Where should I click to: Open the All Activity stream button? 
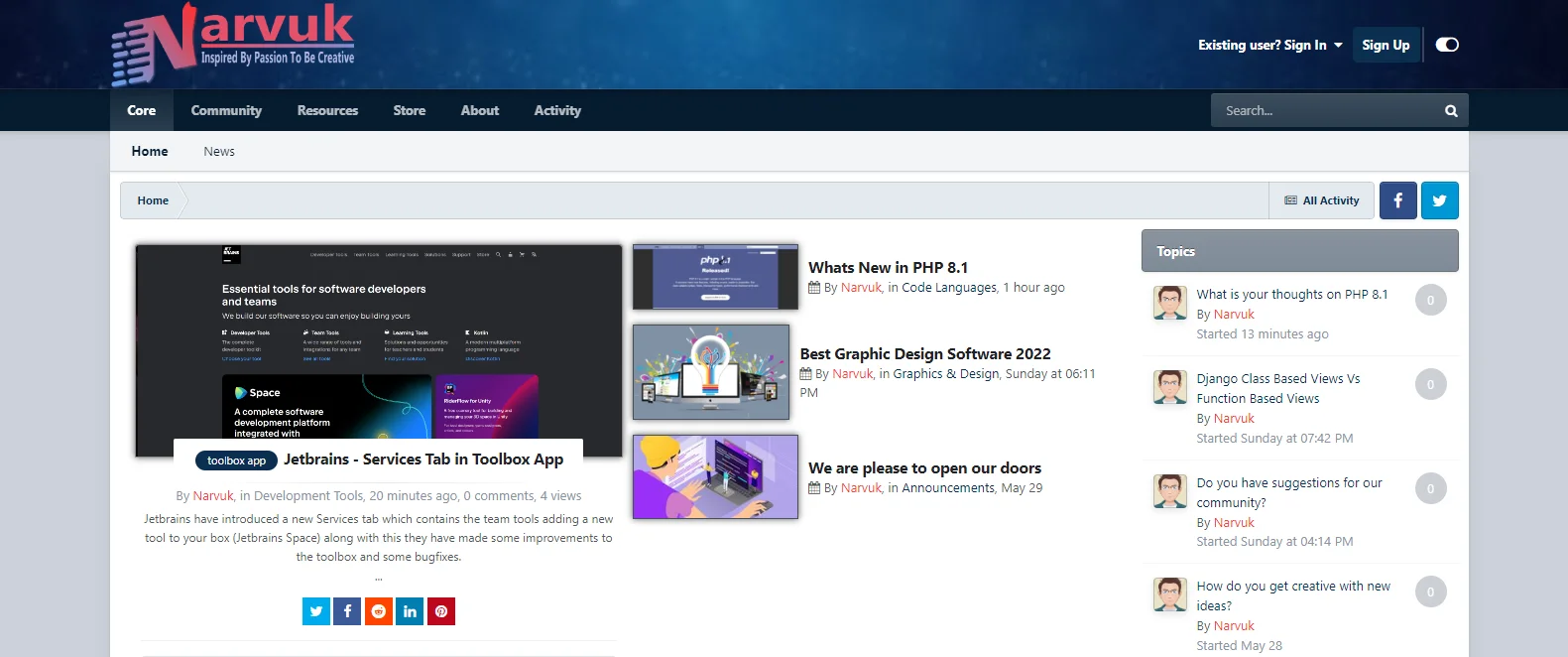[1322, 200]
